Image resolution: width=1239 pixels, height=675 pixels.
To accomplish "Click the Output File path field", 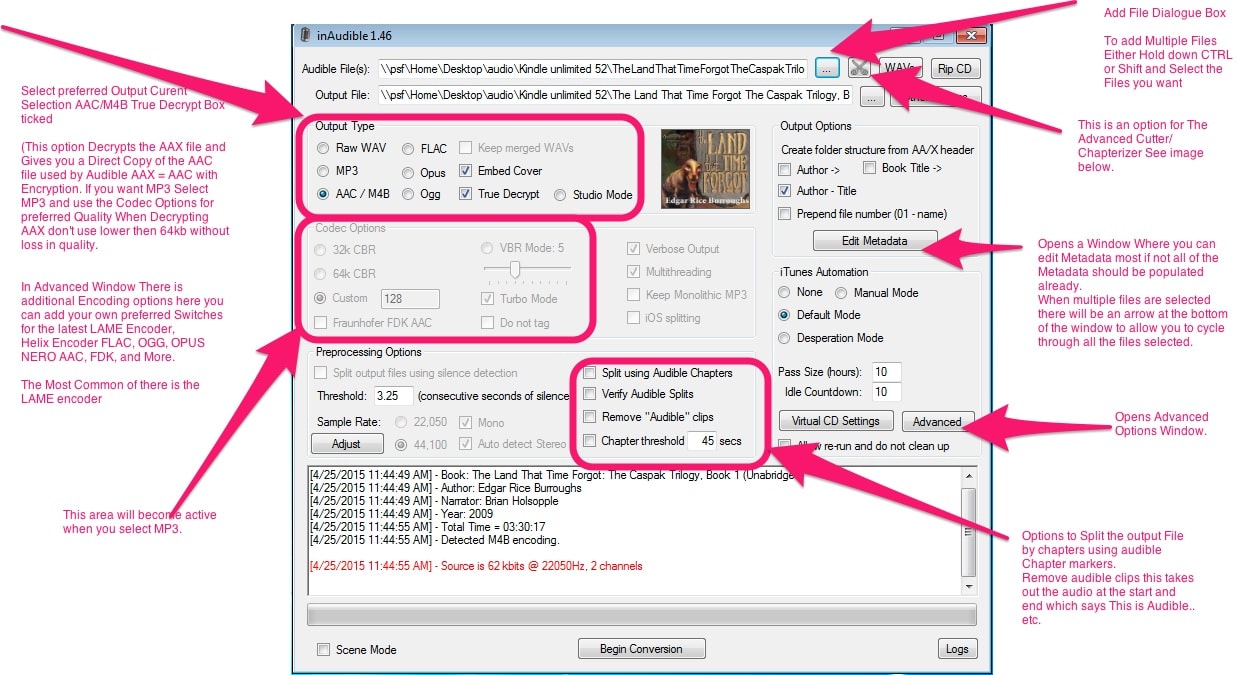I will [x=615, y=96].
